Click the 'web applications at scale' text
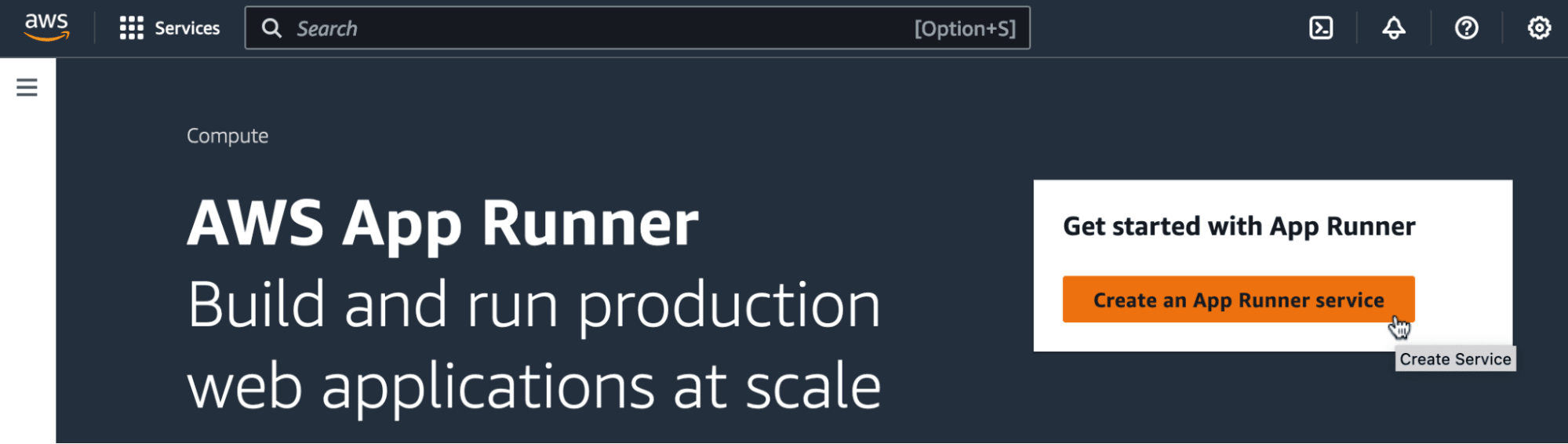Viewport: 1568px width, 444px height. pos(533,386)
